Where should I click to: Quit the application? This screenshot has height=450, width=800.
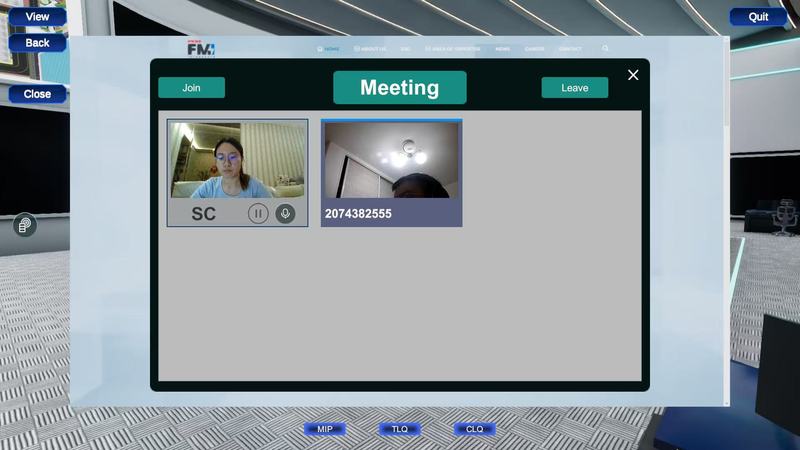point(758,17)
